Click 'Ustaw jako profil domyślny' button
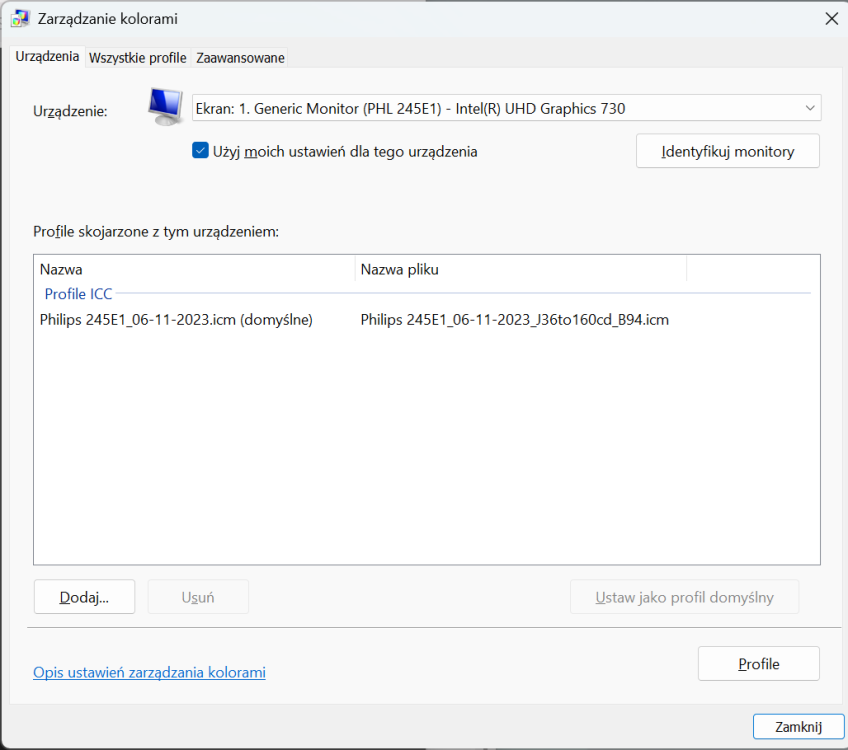This screenshot has height=750, width=848. tap(684, 597)
